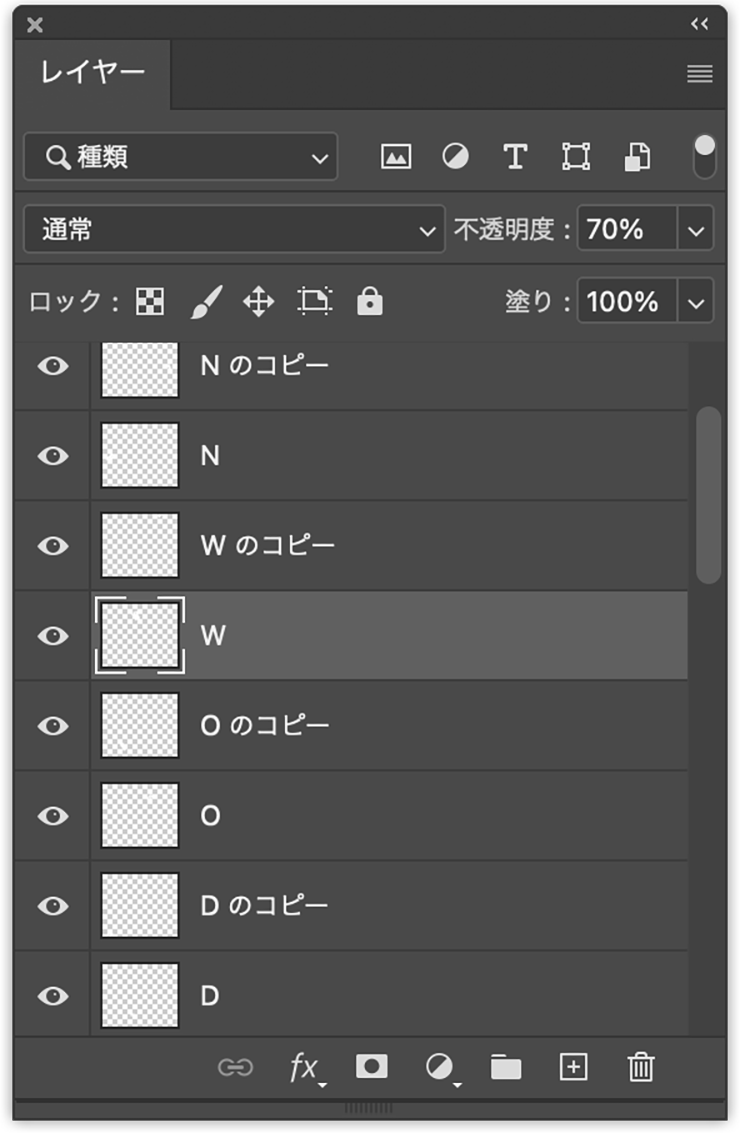
Task: Filter layers by adjustment layer type
Action: (x=456, y=156)
